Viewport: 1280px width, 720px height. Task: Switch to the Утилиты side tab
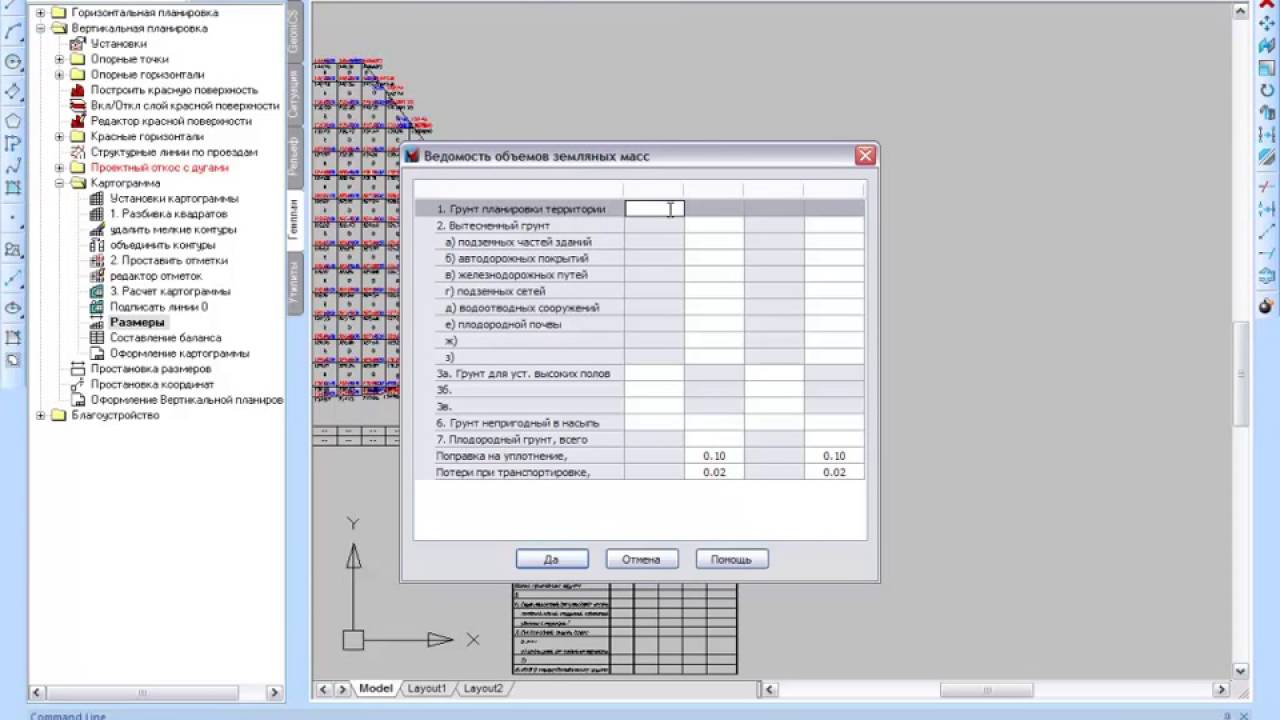295,284
